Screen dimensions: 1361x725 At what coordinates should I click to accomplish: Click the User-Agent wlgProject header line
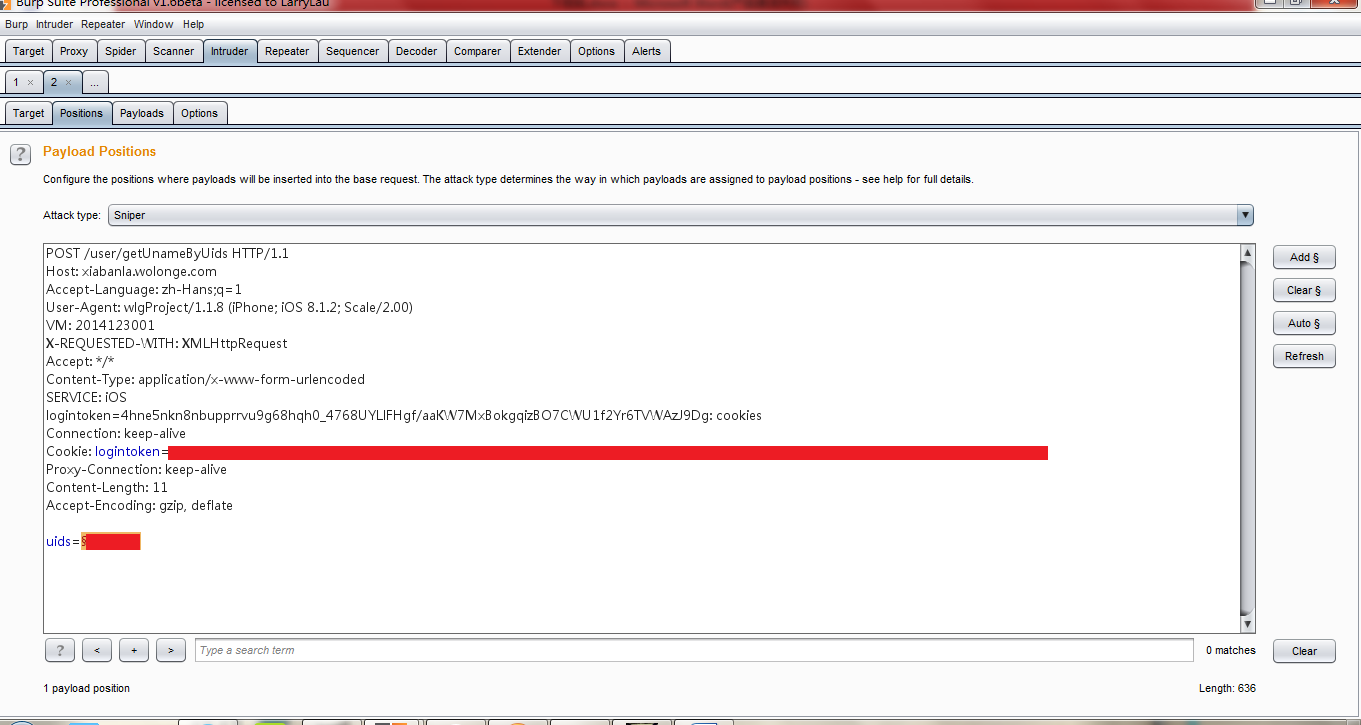[229, 308]
